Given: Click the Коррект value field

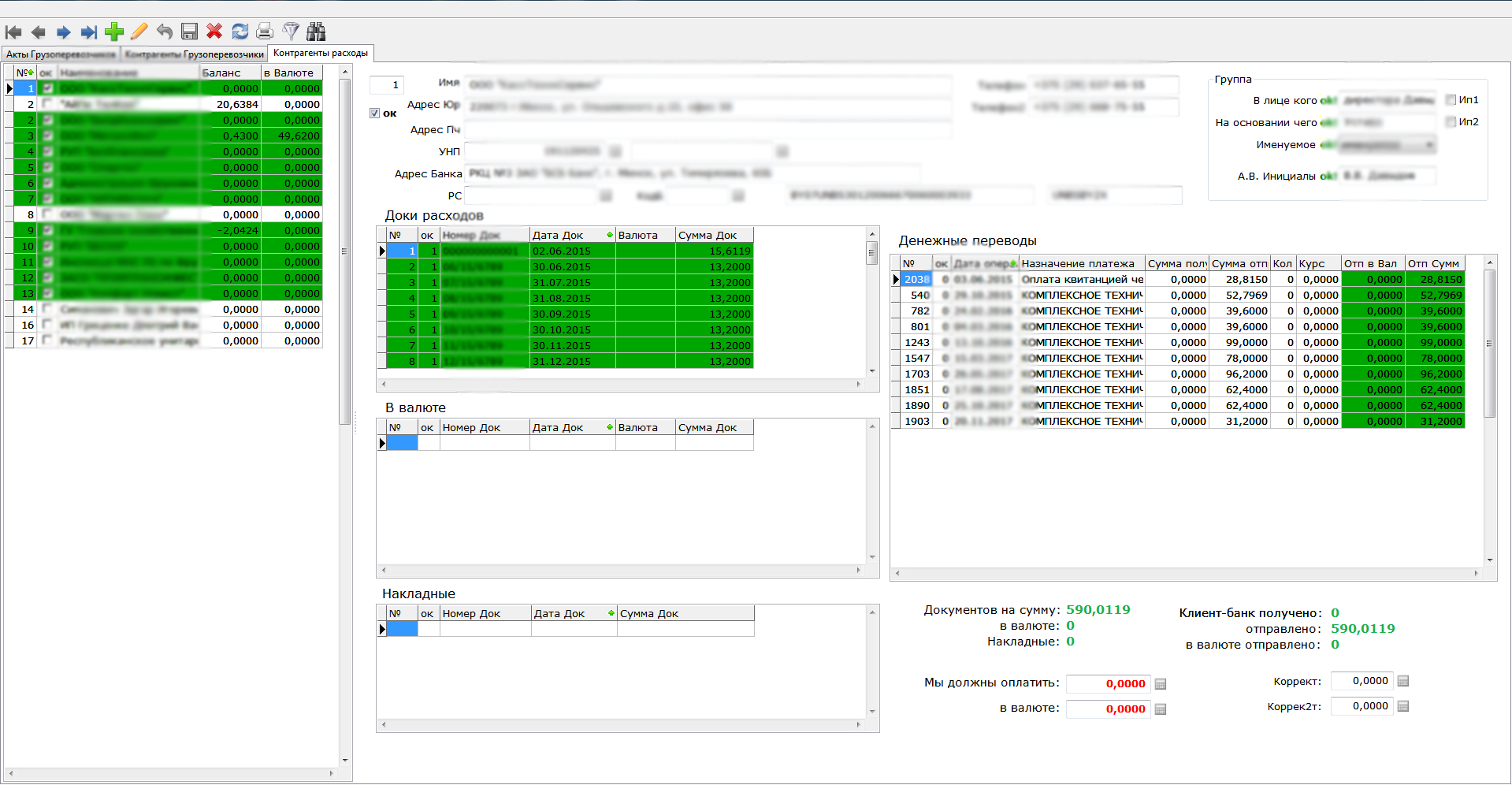Looking at the screenshot, I should pyautogui.click(x=1362, y=681).
